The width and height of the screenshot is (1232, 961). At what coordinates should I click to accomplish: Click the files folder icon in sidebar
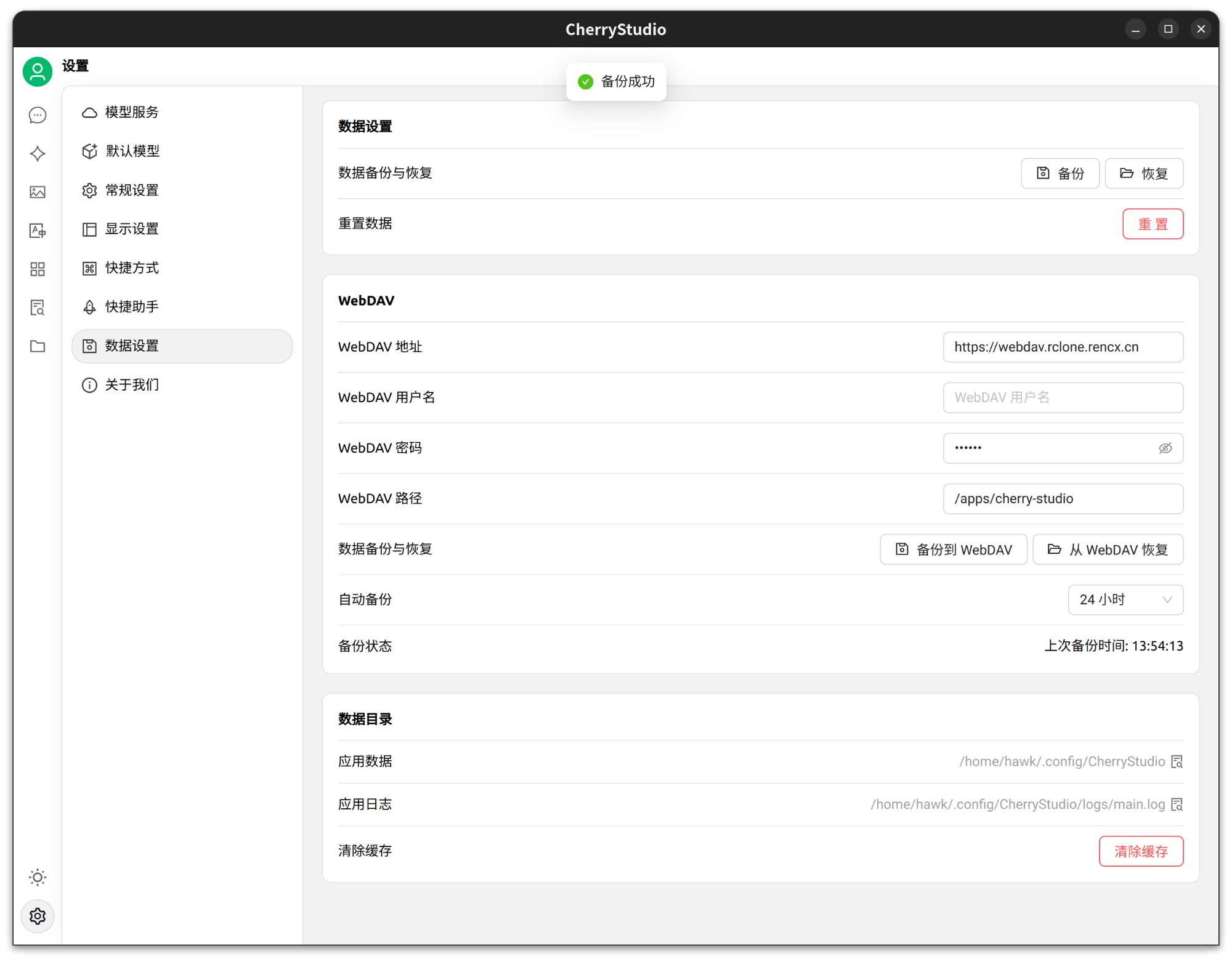(x=37, y=346)
